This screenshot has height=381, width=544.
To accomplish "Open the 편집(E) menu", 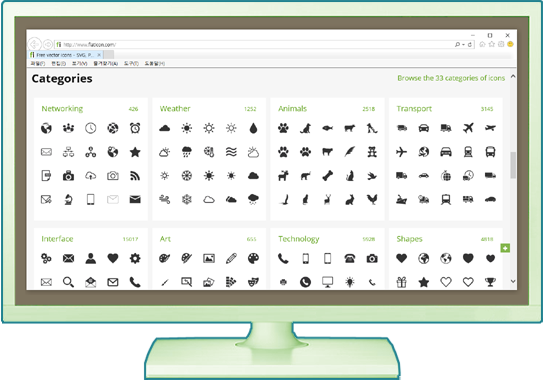I will click(x=58, y=64).
